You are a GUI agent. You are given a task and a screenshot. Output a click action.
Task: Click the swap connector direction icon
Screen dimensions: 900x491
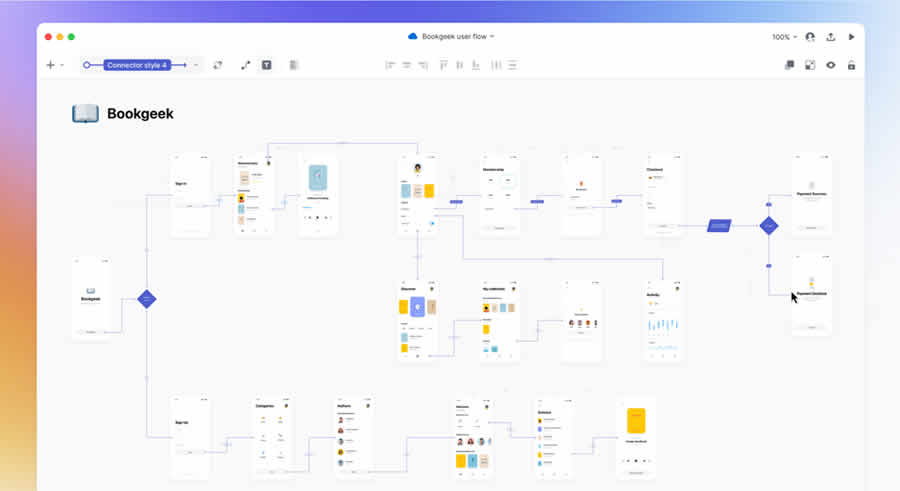click(218, 65)
